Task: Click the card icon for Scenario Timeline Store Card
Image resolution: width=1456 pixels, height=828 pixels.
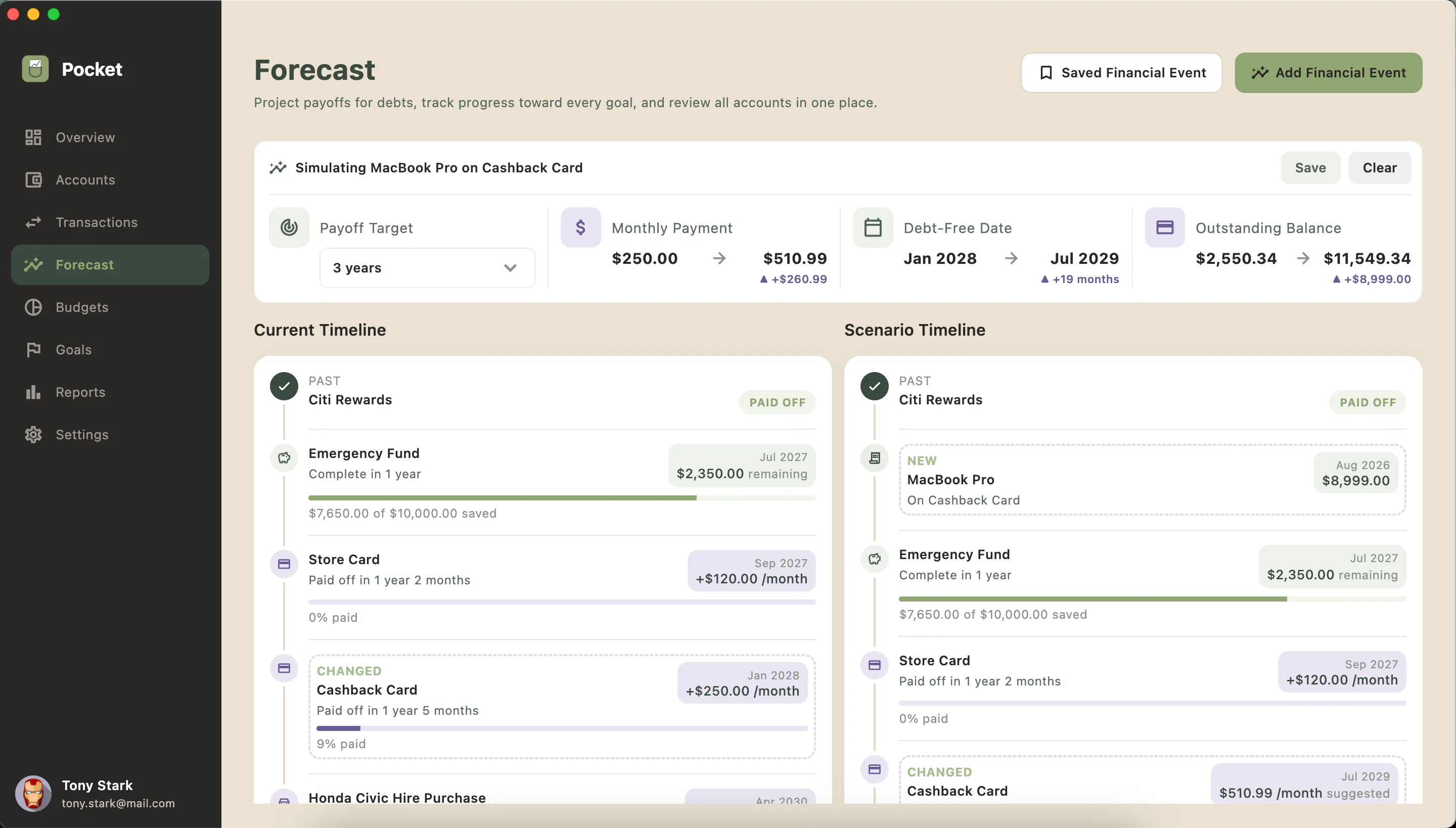Action: [x=874, y=665]
